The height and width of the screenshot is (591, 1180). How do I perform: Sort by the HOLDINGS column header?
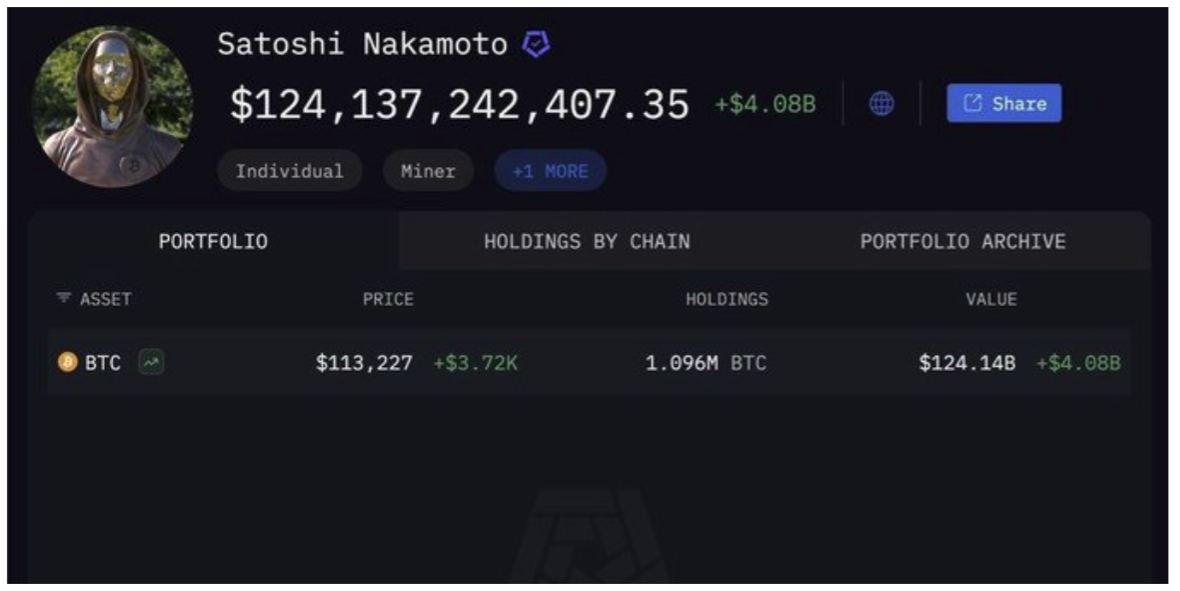pyautogui.click(x=727, y=299)
